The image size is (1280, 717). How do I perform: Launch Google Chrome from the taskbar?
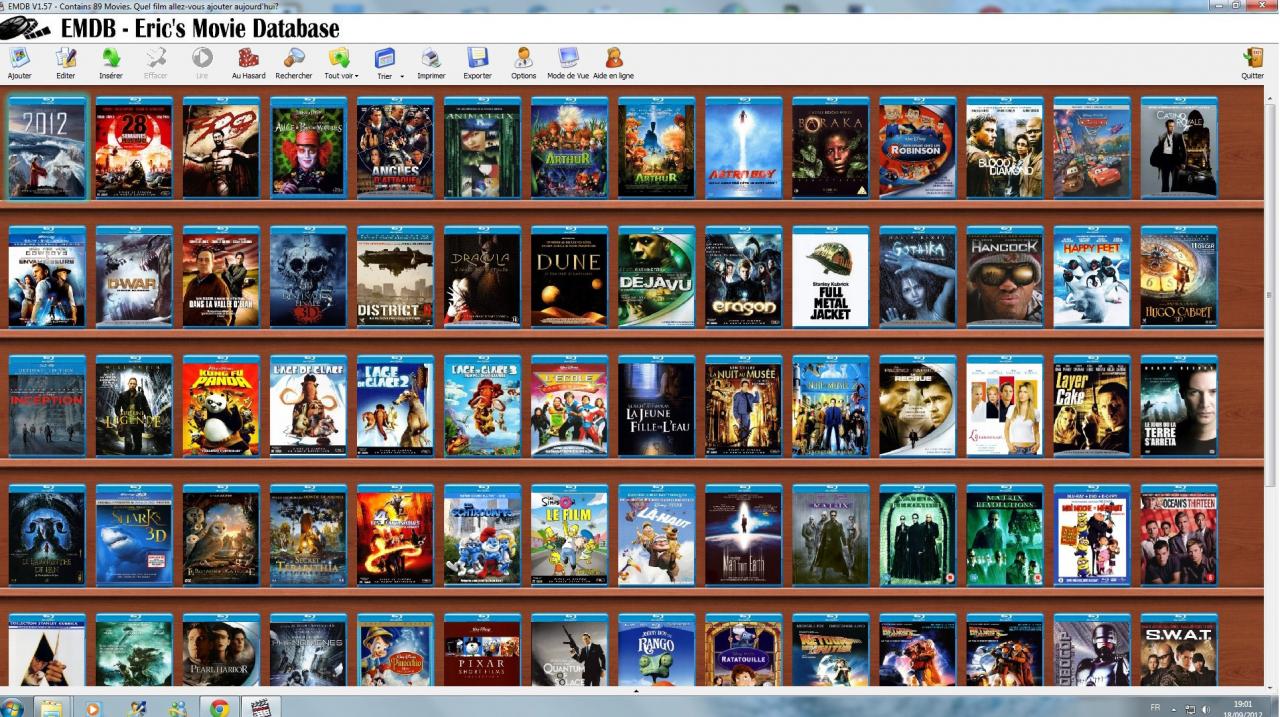coord(217,708)
